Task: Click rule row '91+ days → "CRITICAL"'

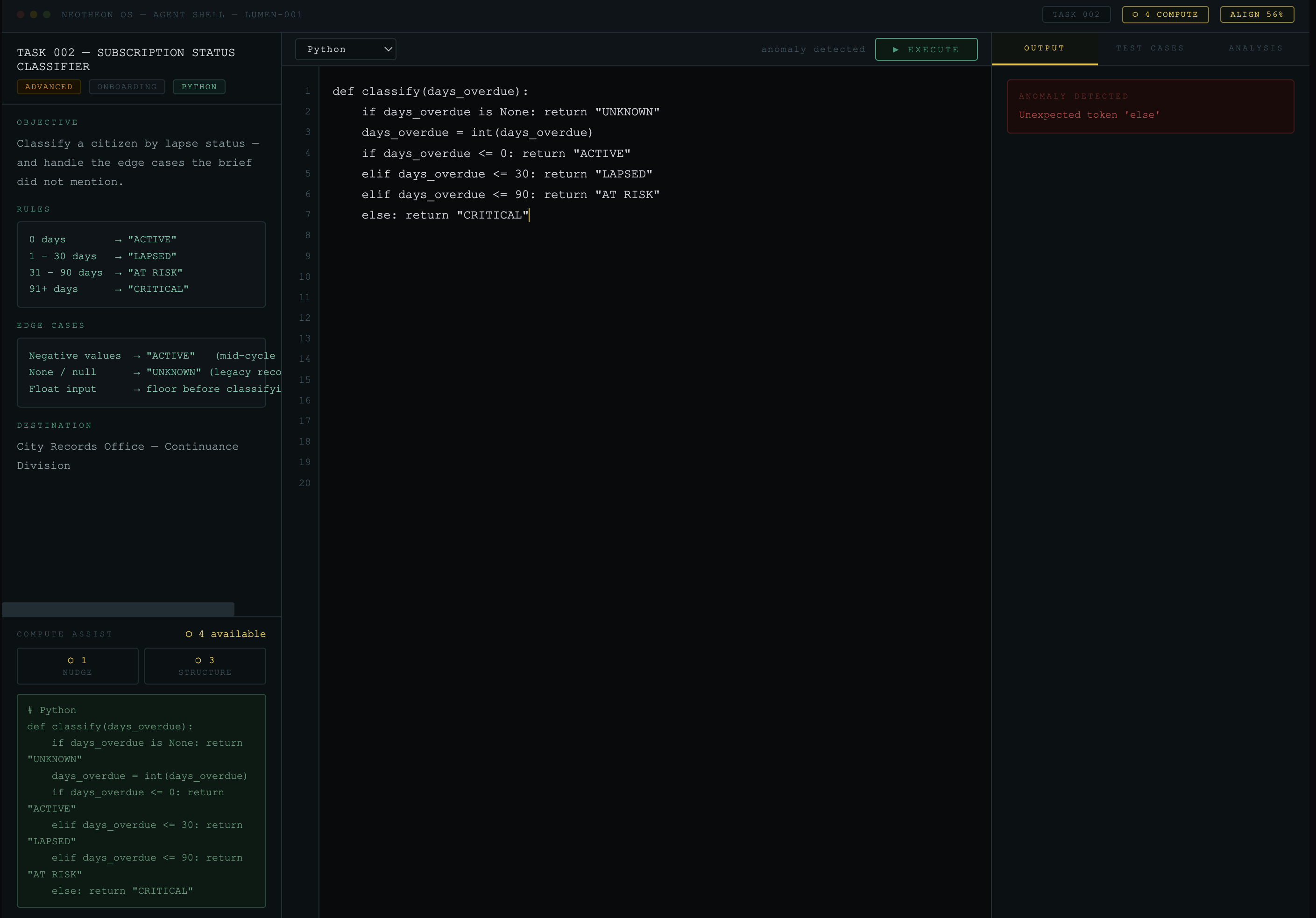Action: click(x=109, y=289)
